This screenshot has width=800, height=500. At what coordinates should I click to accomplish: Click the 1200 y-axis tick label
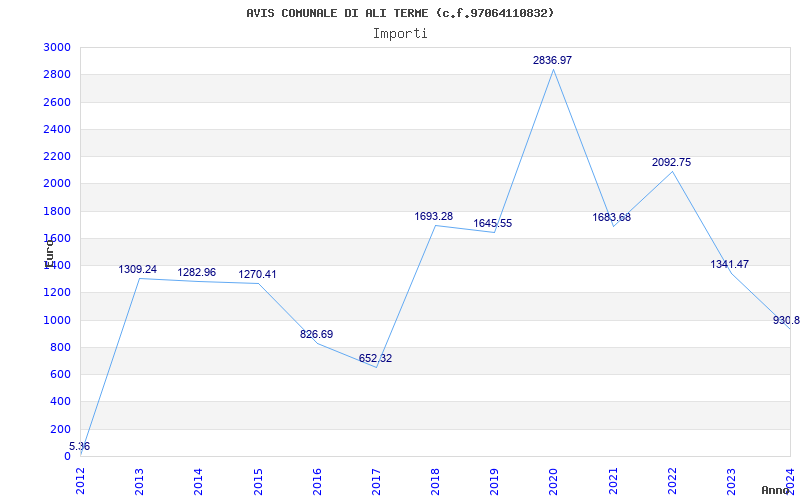click(x=57, y=292)
